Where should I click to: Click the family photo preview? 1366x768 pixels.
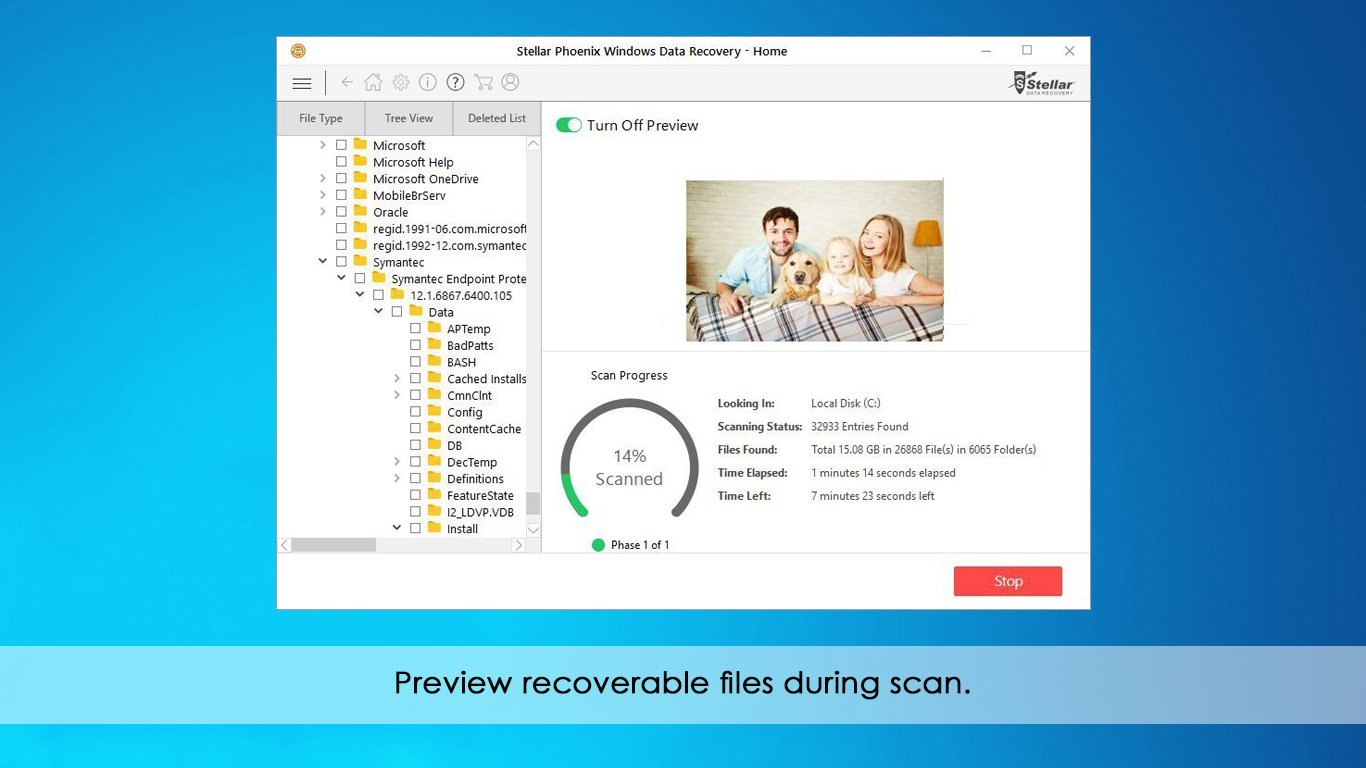pyautogui.click(x=814, y=260)
